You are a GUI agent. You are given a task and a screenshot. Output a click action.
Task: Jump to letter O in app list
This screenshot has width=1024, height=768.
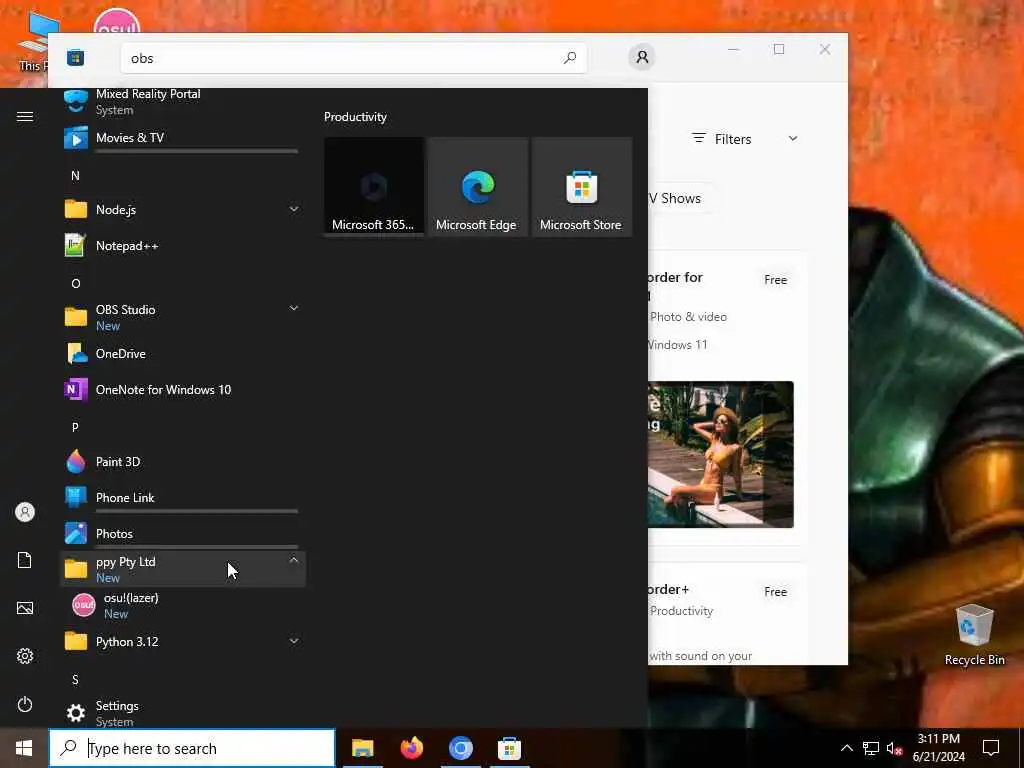coord(76,283)
